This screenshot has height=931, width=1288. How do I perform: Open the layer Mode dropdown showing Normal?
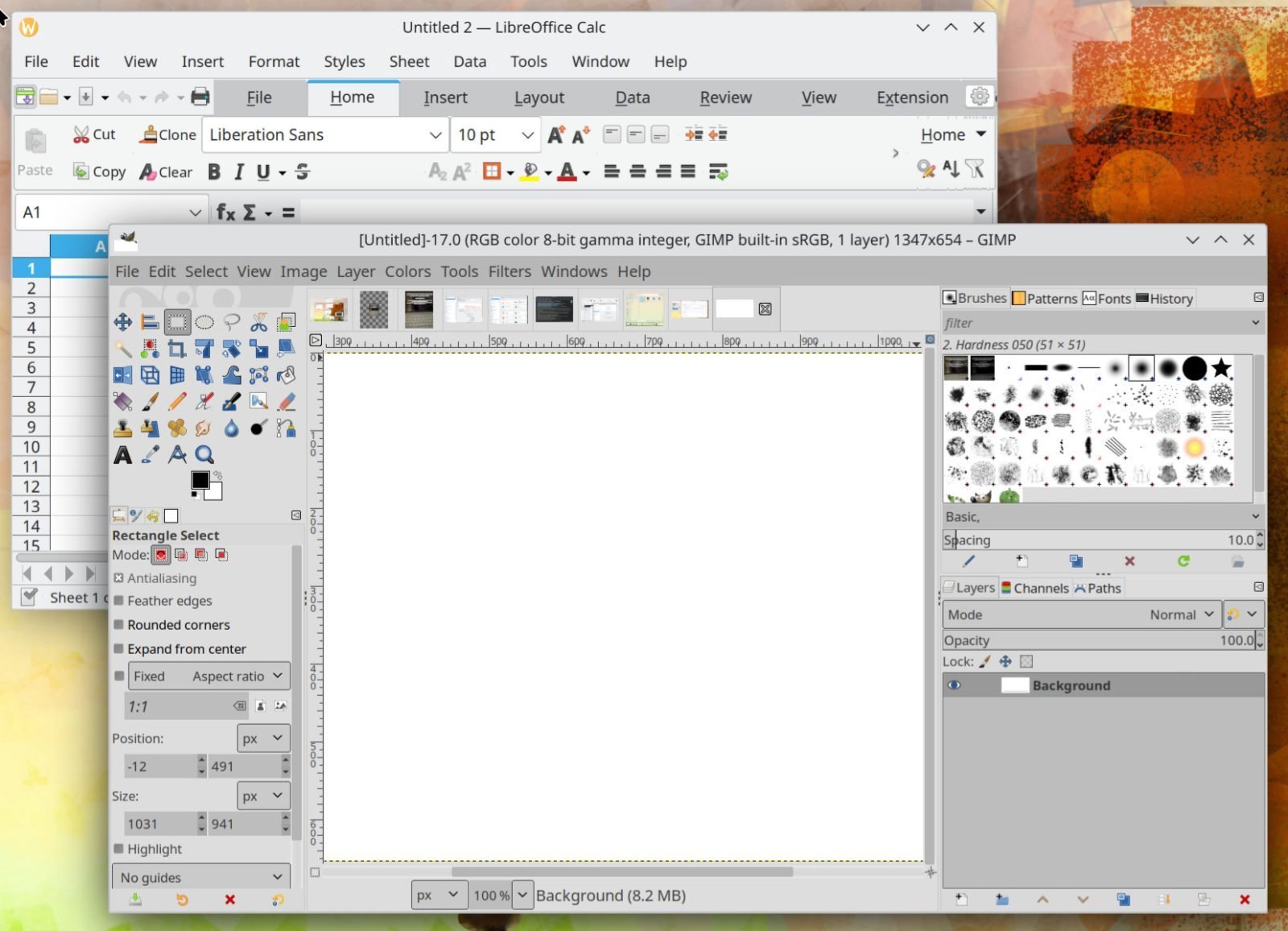click(1179, 614)
